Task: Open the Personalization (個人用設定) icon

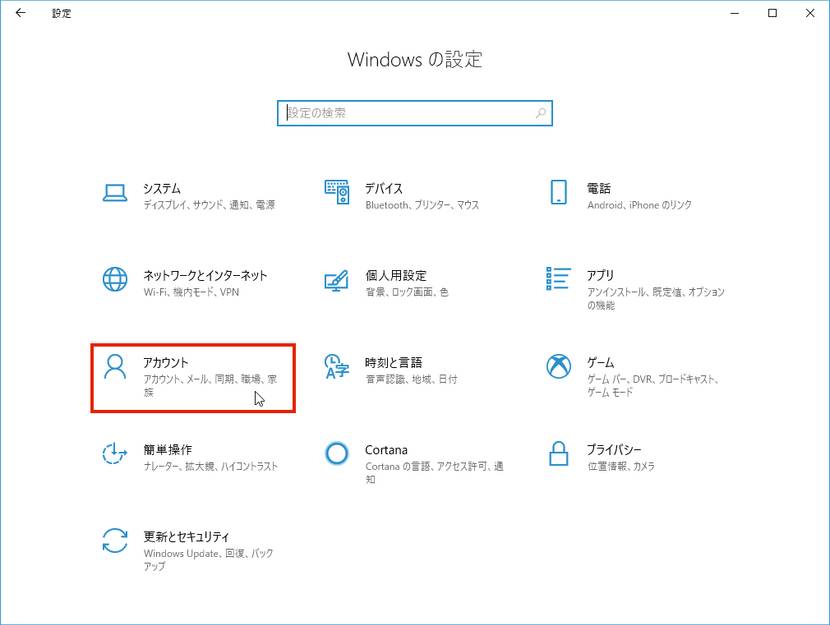Action: 337,280
